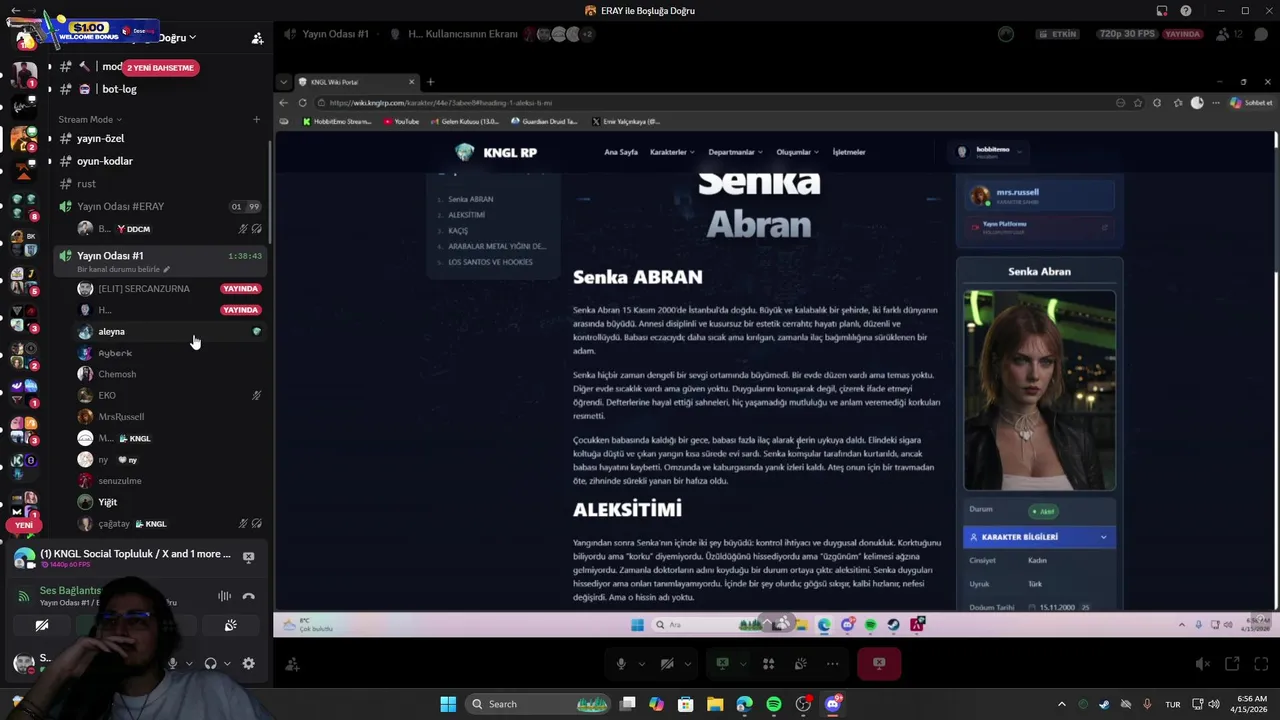Open camera options arrow in stream bar
Viewport: 1280px width, 720px height.
point(687,664)
